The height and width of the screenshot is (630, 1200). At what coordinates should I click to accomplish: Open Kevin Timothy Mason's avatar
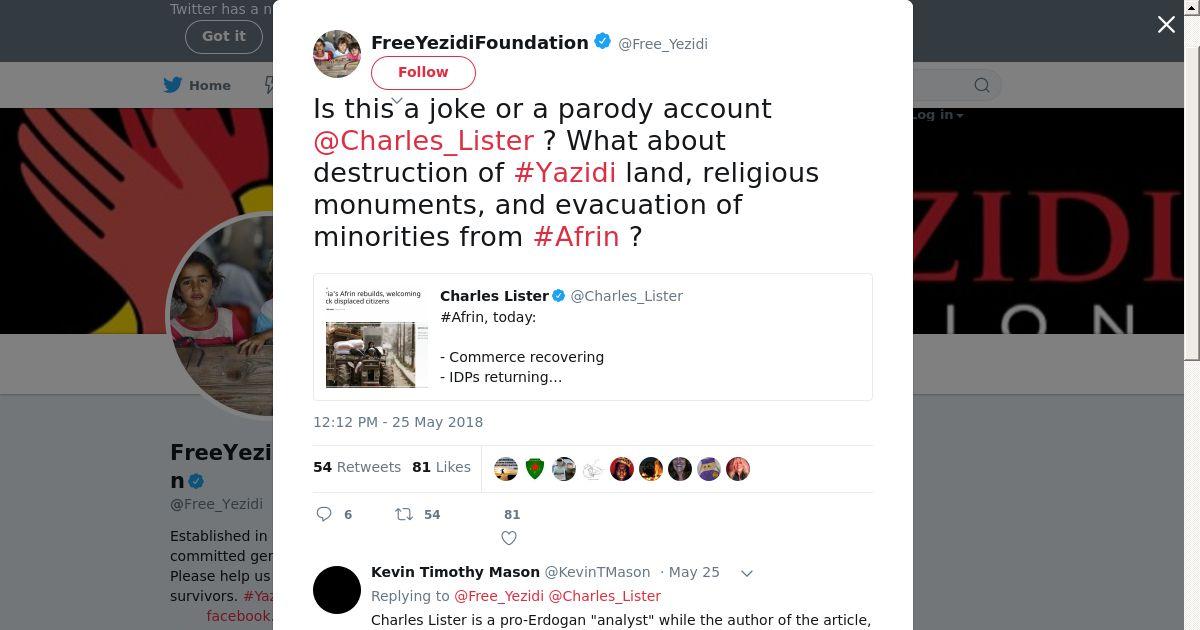[x=337, y=590]
